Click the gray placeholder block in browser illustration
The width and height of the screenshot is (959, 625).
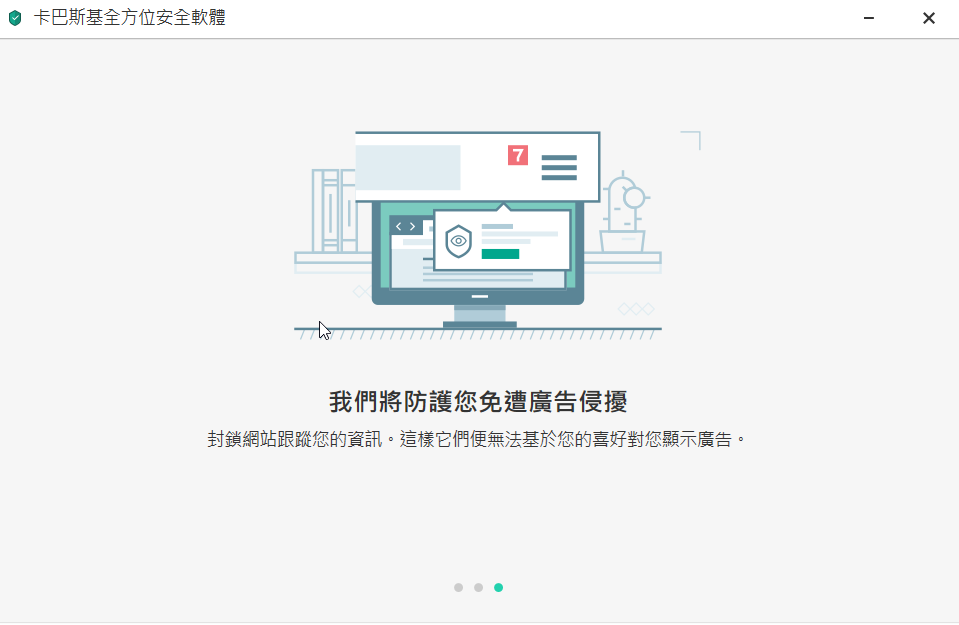tap(408, 167)
